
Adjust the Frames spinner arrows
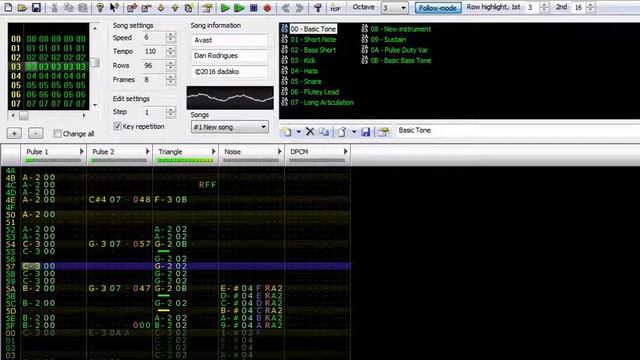click(x=171, y=80)
